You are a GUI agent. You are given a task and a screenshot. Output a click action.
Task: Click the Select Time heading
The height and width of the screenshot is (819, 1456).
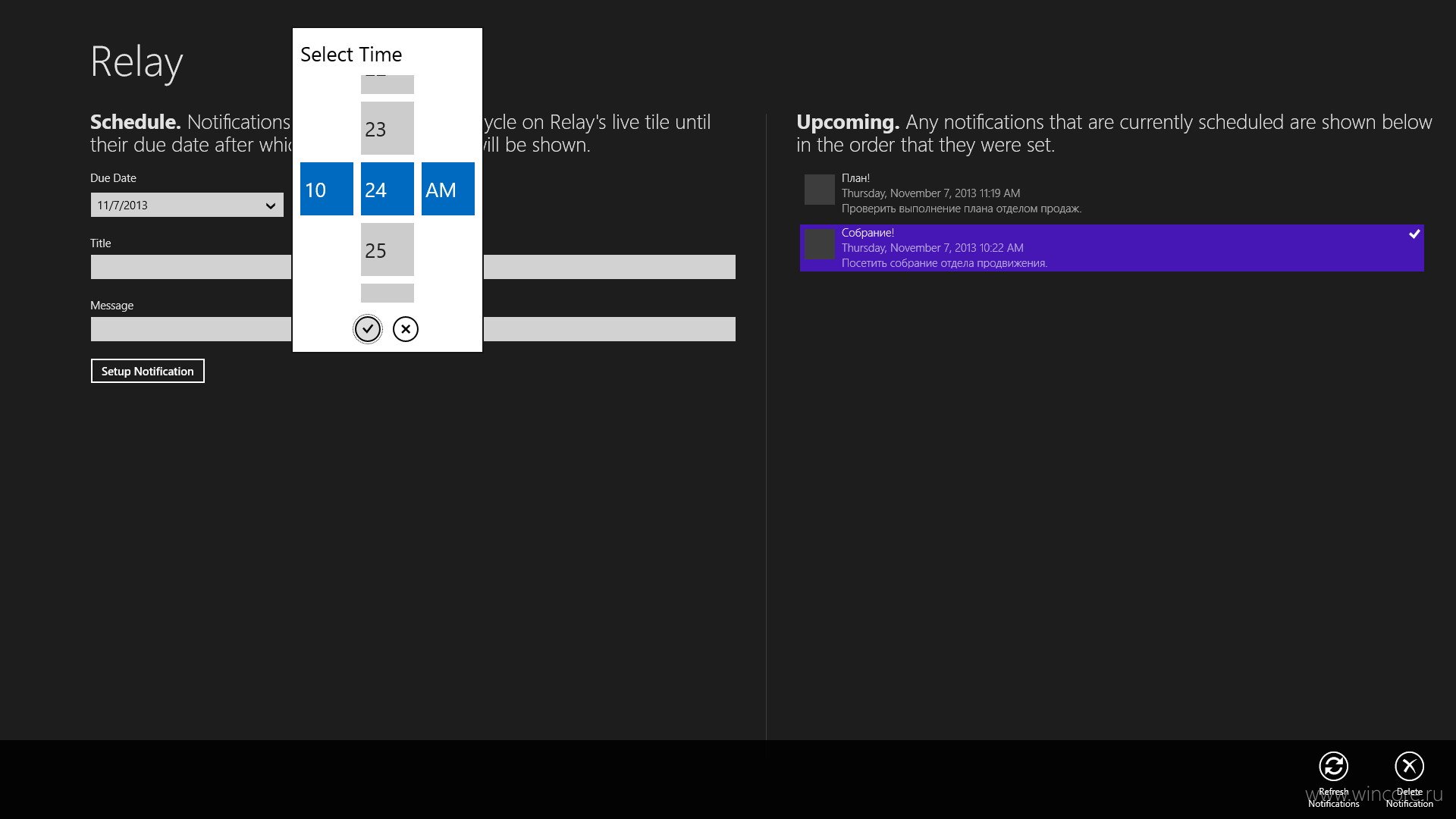pos(351,55)
